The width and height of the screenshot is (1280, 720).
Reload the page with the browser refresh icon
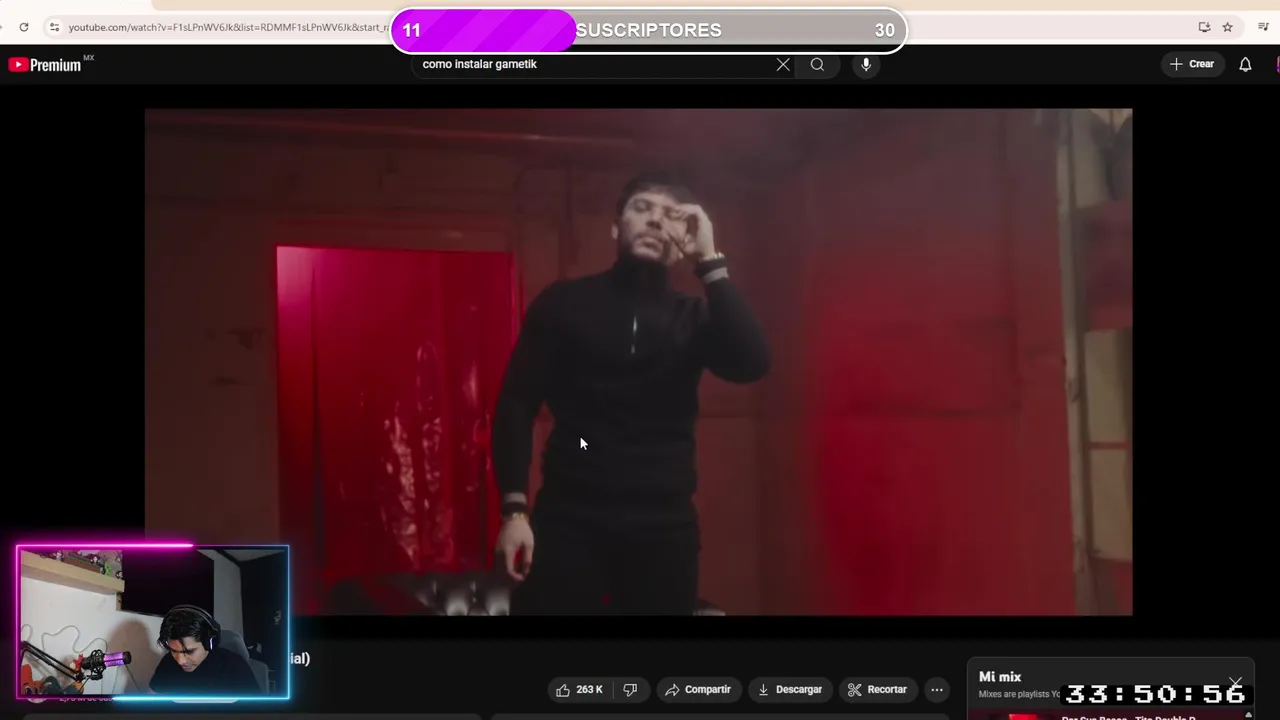(x=24, y=27)
